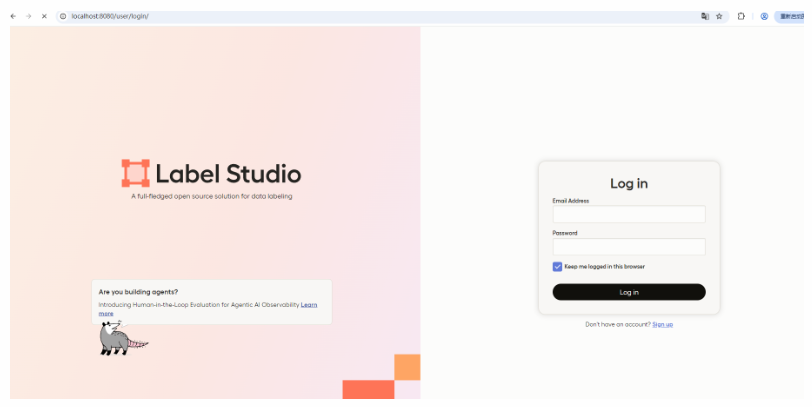The image size is (812, 407).
Task: Click the browser back arrow
Action: click(x=13, y=16)
